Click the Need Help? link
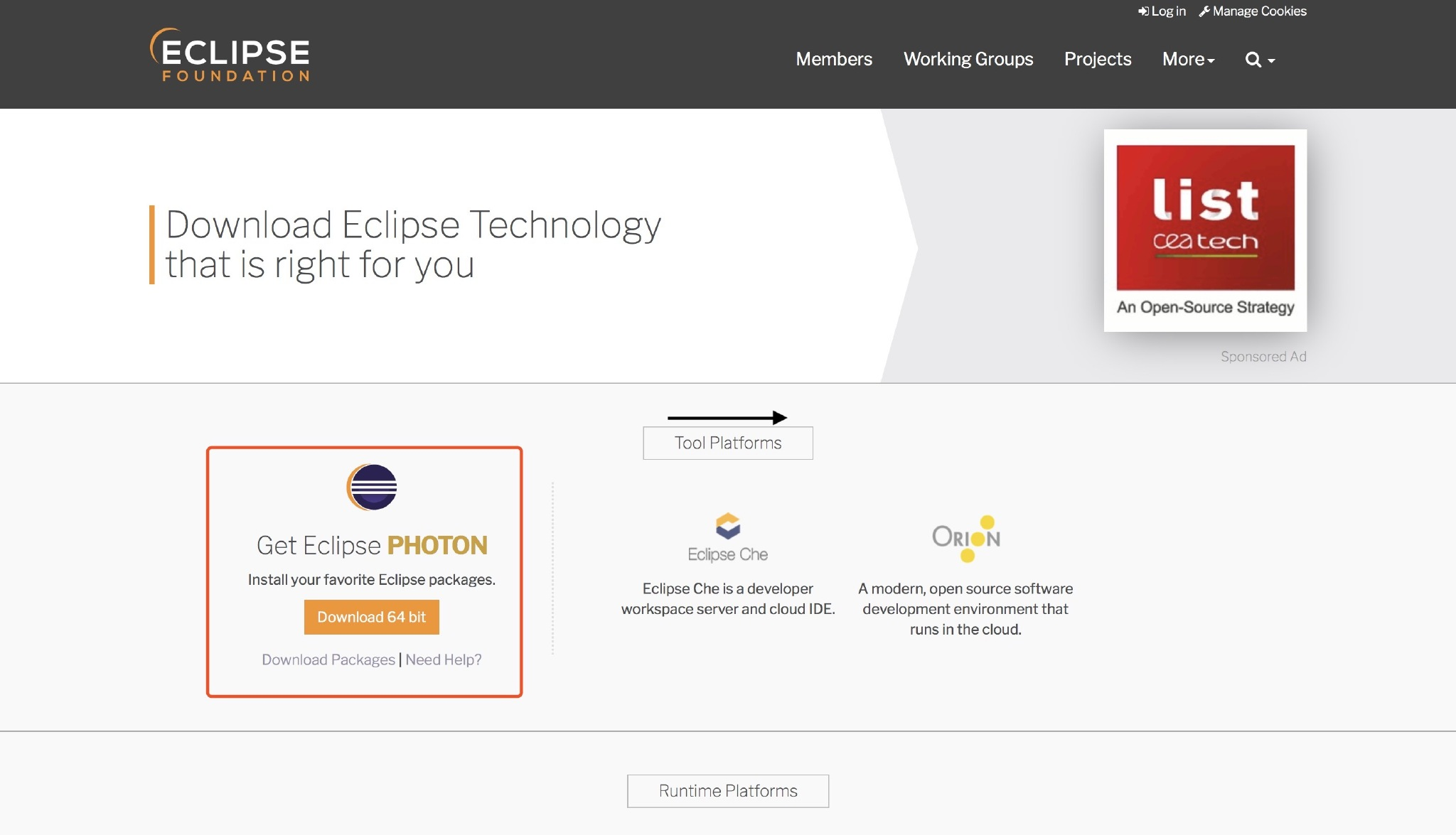 click(443, 659)
